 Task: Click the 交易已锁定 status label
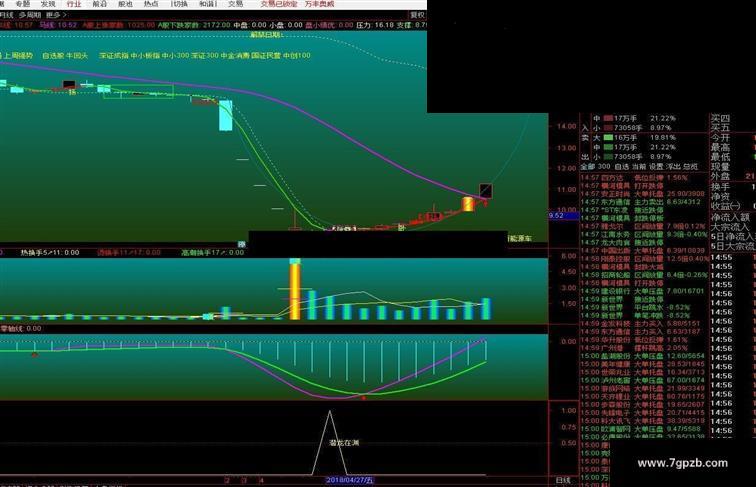[279, 4]
